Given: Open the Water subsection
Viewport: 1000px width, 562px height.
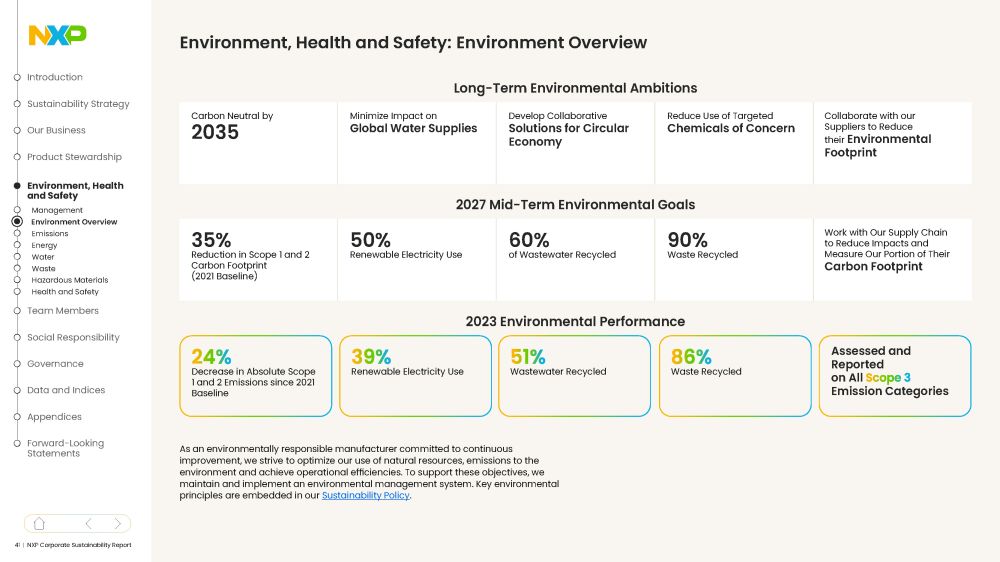Looking at the screenshot, I should [x=43, y=257].
